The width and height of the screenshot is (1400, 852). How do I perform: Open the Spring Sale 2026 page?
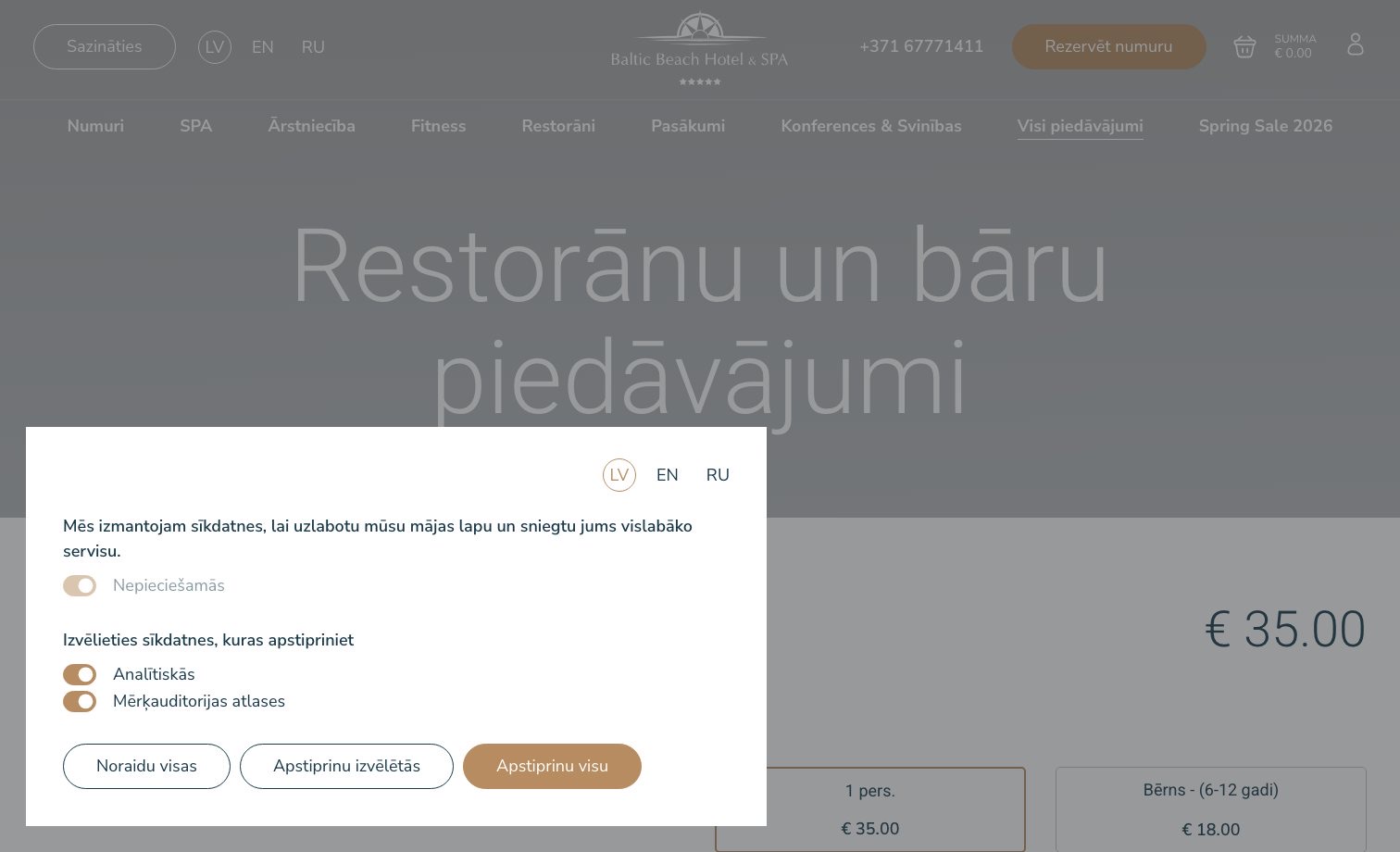point(1266,126)
